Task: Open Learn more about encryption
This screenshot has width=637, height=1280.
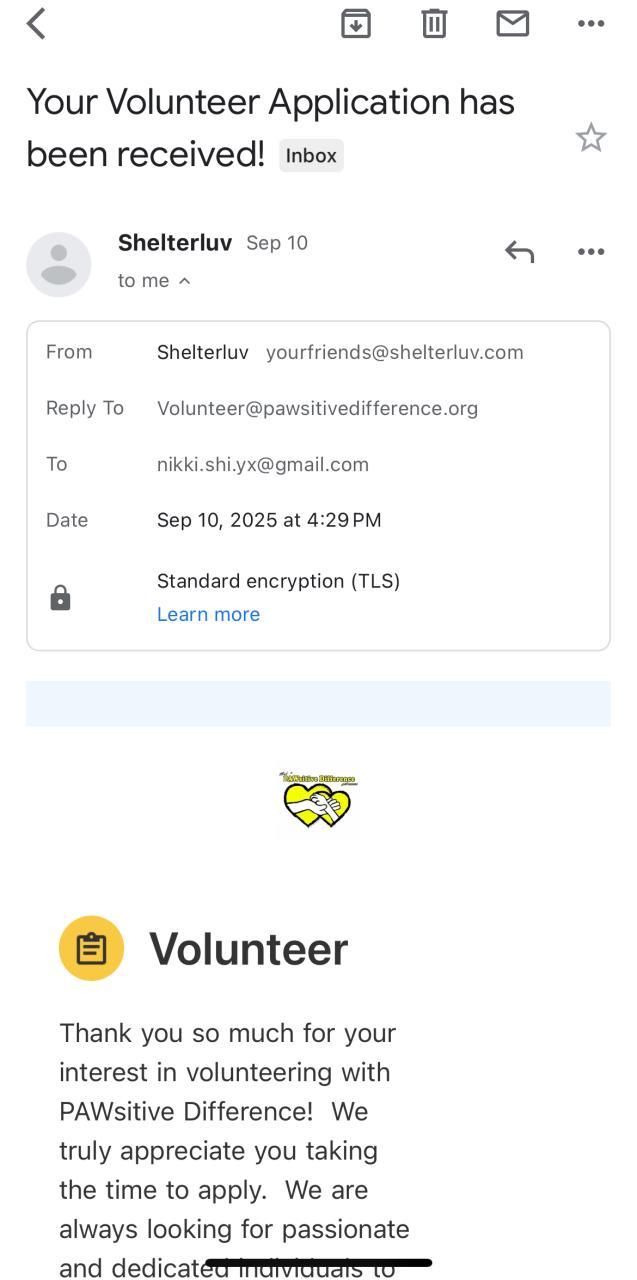Action: 208,614
